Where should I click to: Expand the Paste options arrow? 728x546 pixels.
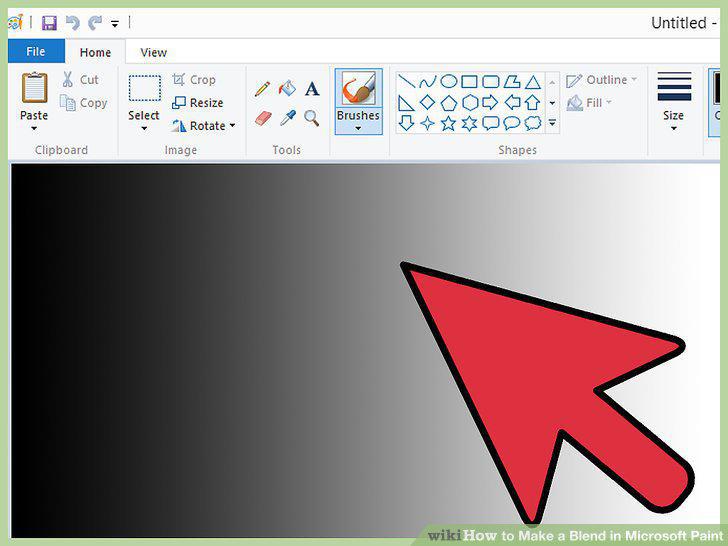click(x=34, y=128)
